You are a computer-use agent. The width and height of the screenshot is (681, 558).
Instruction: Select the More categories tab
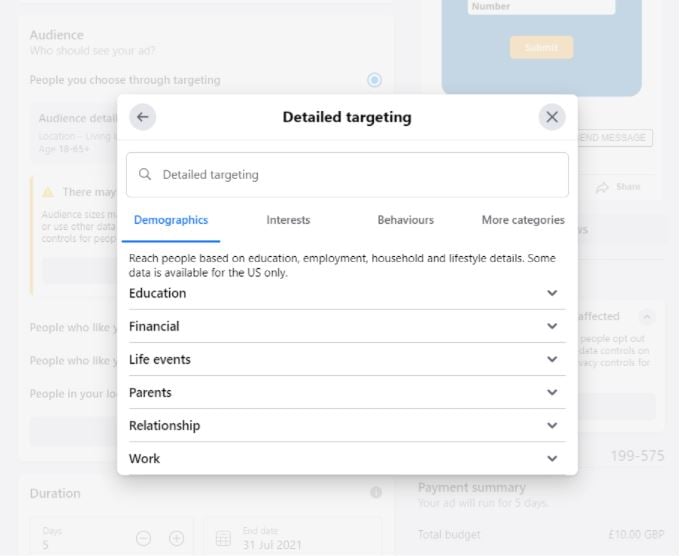522,220
